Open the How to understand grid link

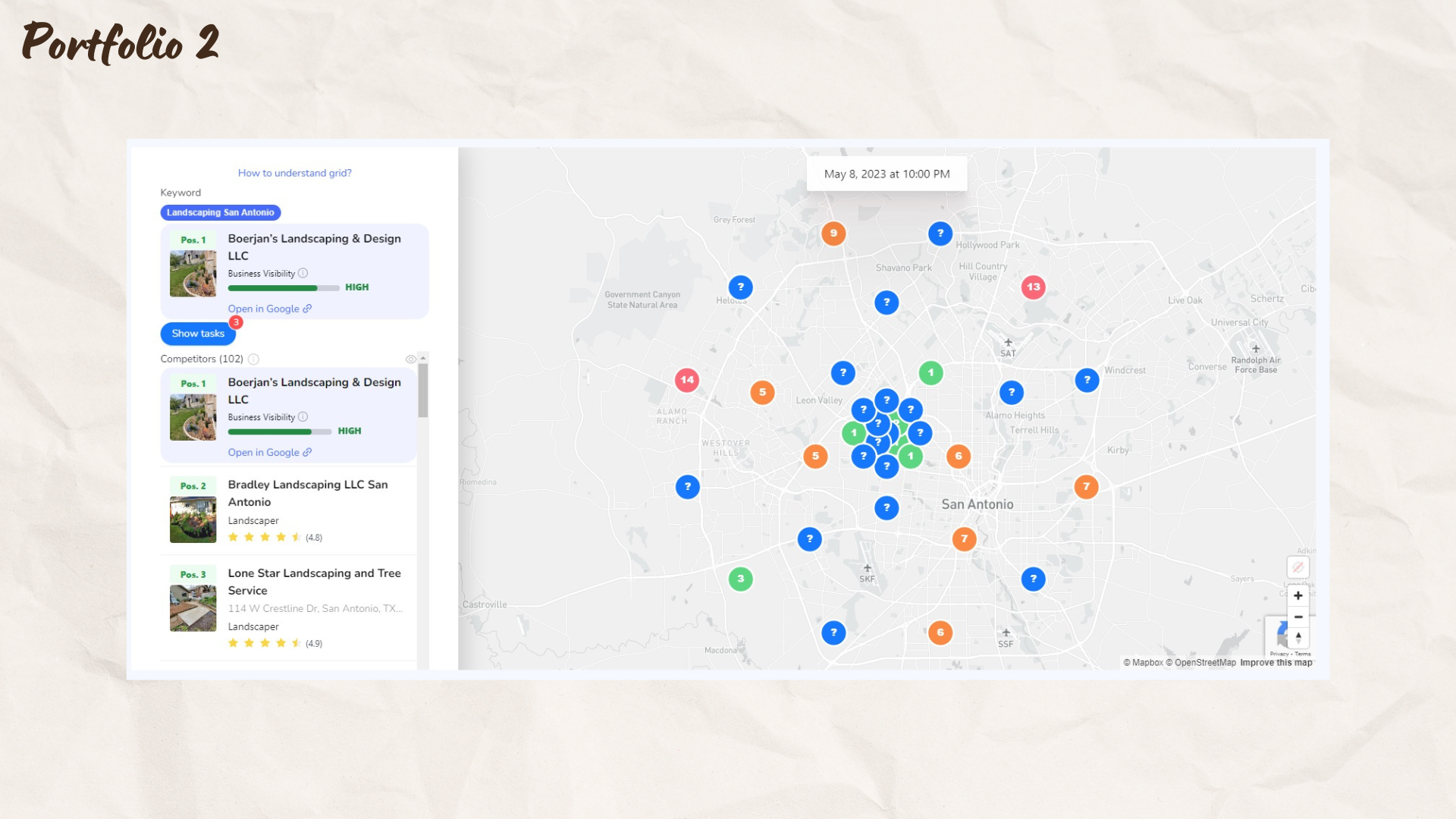tap(294, 173)
